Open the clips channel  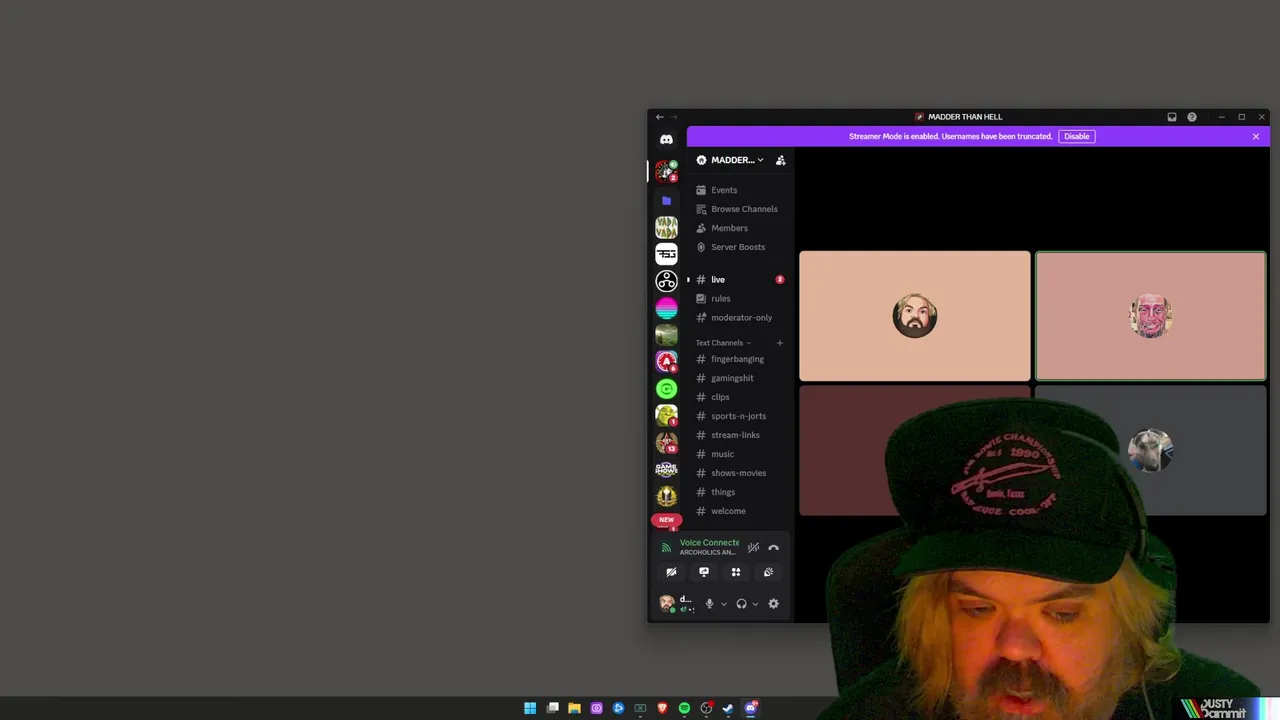pyautogui.click(x=740, y=397)
